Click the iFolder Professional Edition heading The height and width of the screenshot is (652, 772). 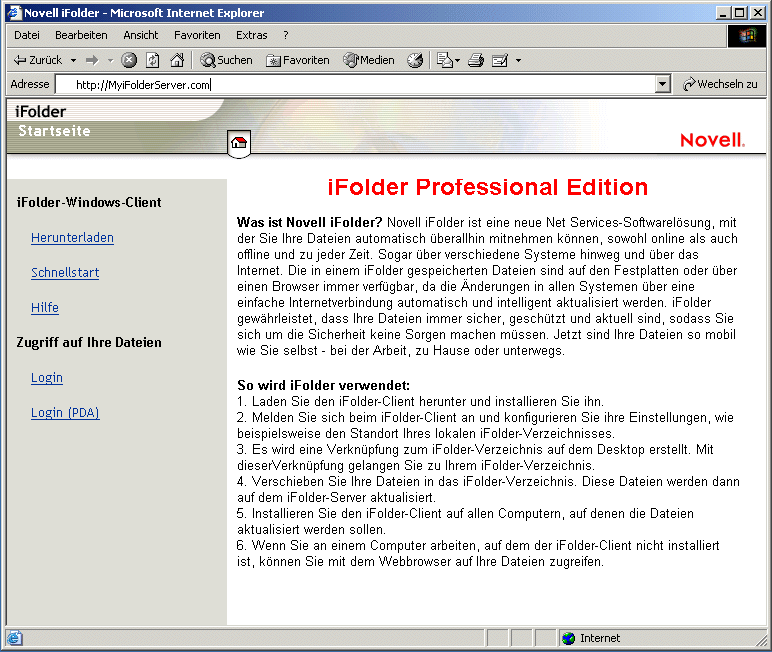coord(487,187)
